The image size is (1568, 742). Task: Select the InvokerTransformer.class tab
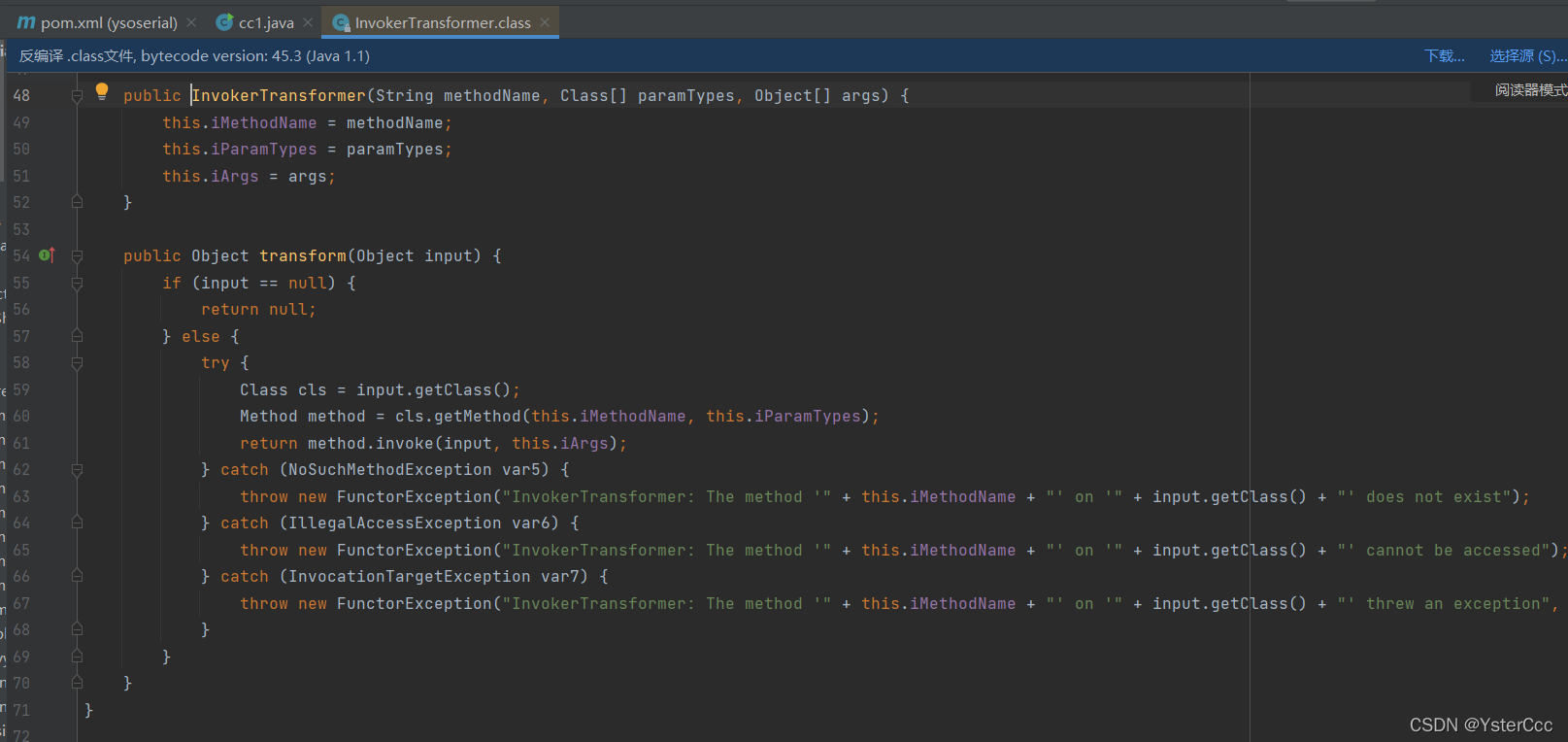[443, 22]
